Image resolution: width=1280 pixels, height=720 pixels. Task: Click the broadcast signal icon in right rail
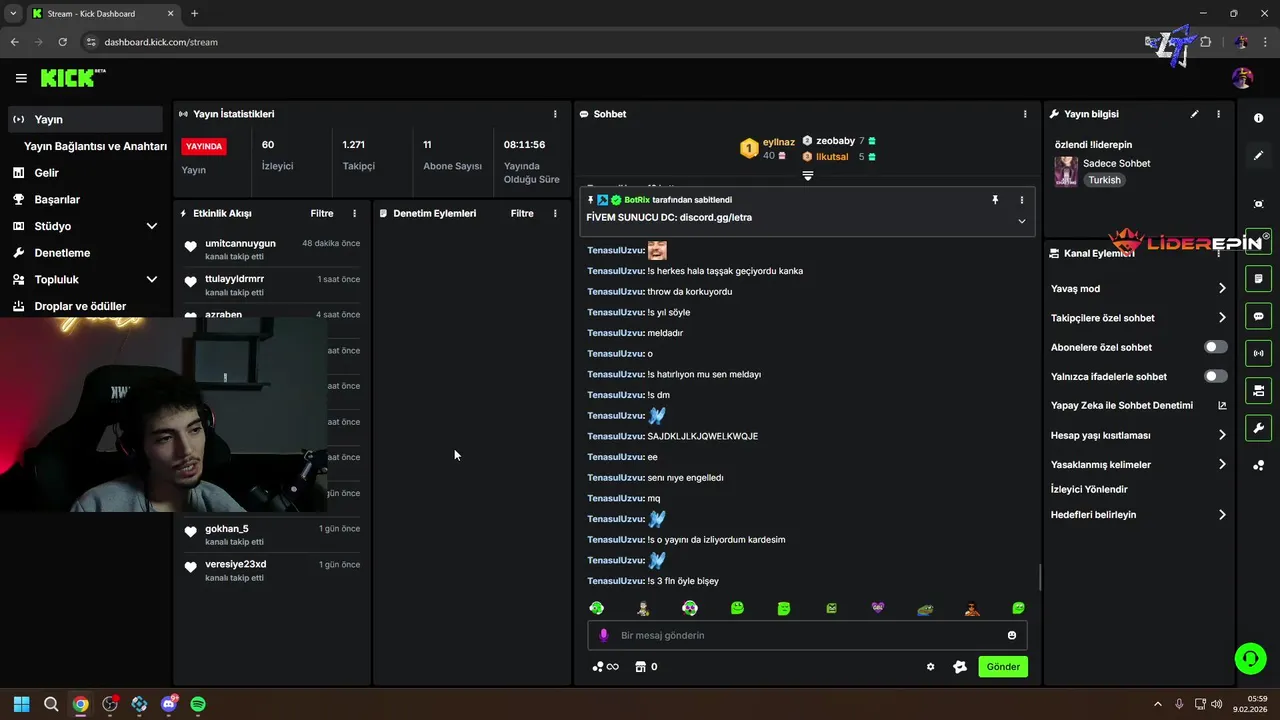pyautogui.click(x=1258, y=353)
